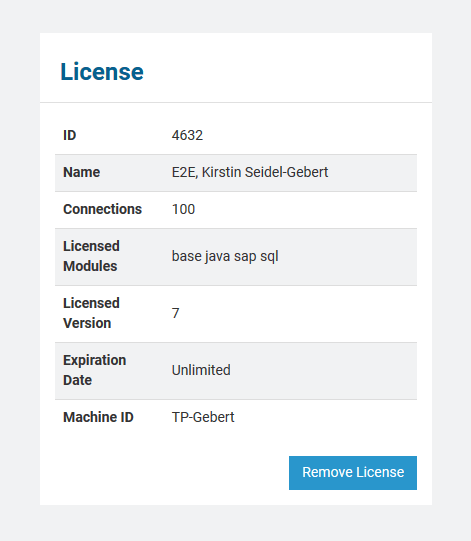Click the Expiration Date label
Screen dimensions: 471x541
(x=94, y=370)
